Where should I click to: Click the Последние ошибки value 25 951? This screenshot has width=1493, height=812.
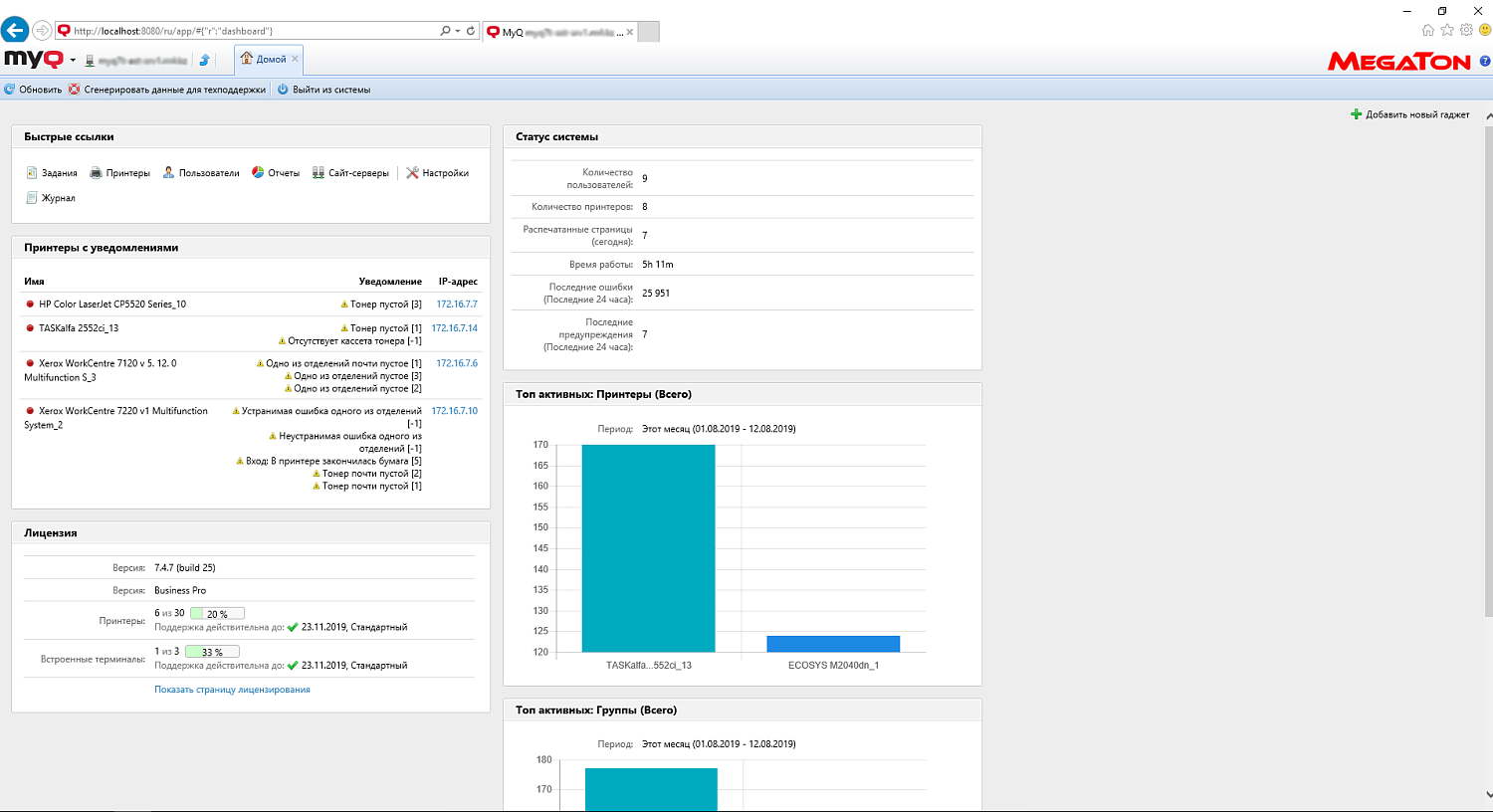[x=656, y=294]
